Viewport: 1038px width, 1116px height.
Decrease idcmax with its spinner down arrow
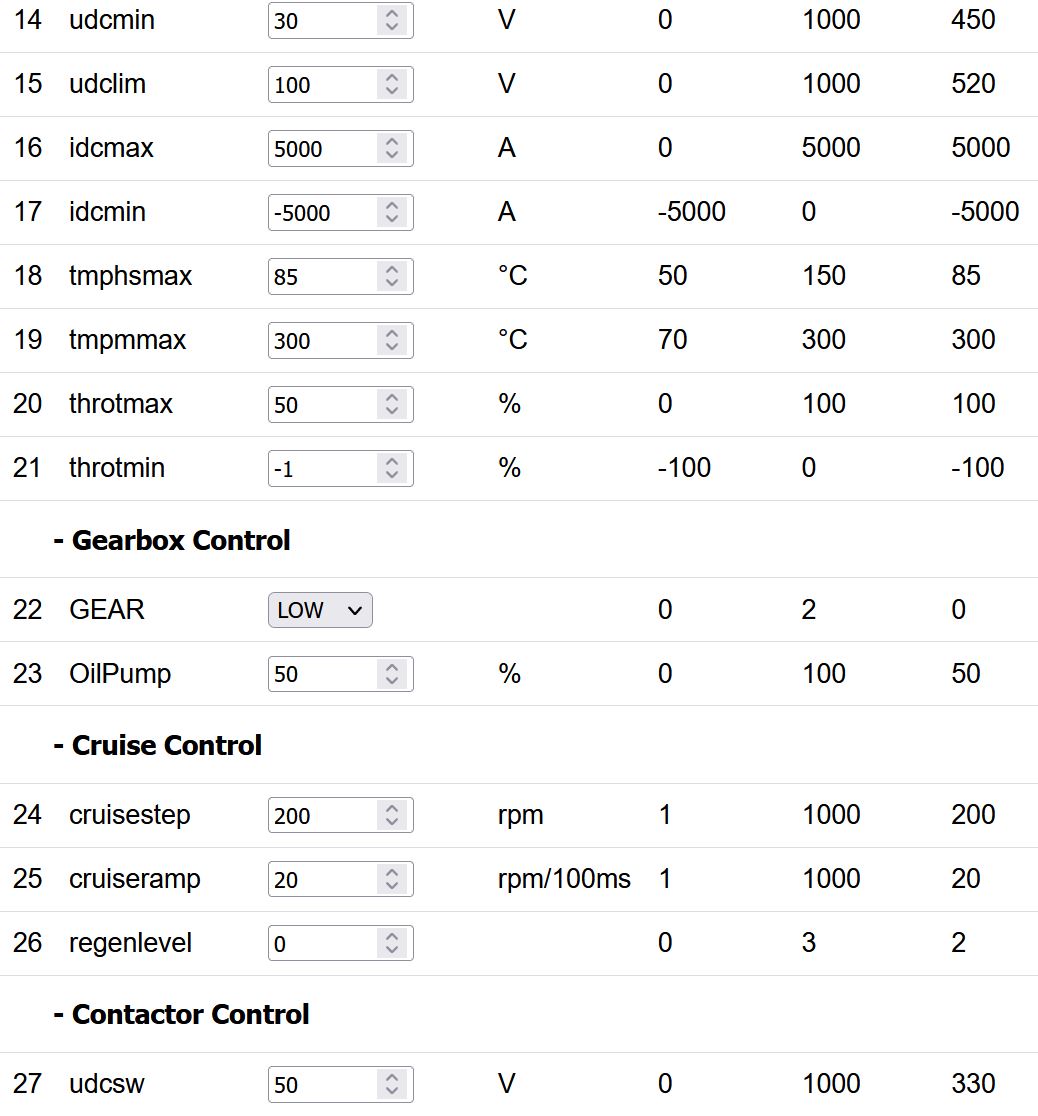pos(392,155)
